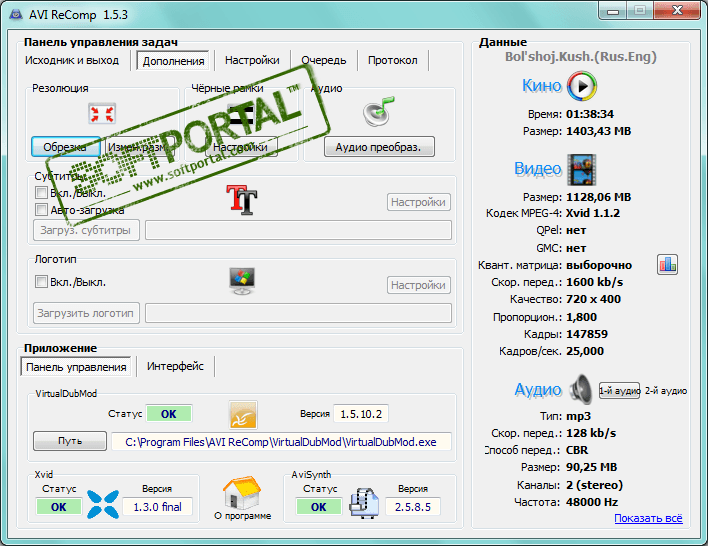Open О программе house icon
708x546 pixels.
click(242, 493)
